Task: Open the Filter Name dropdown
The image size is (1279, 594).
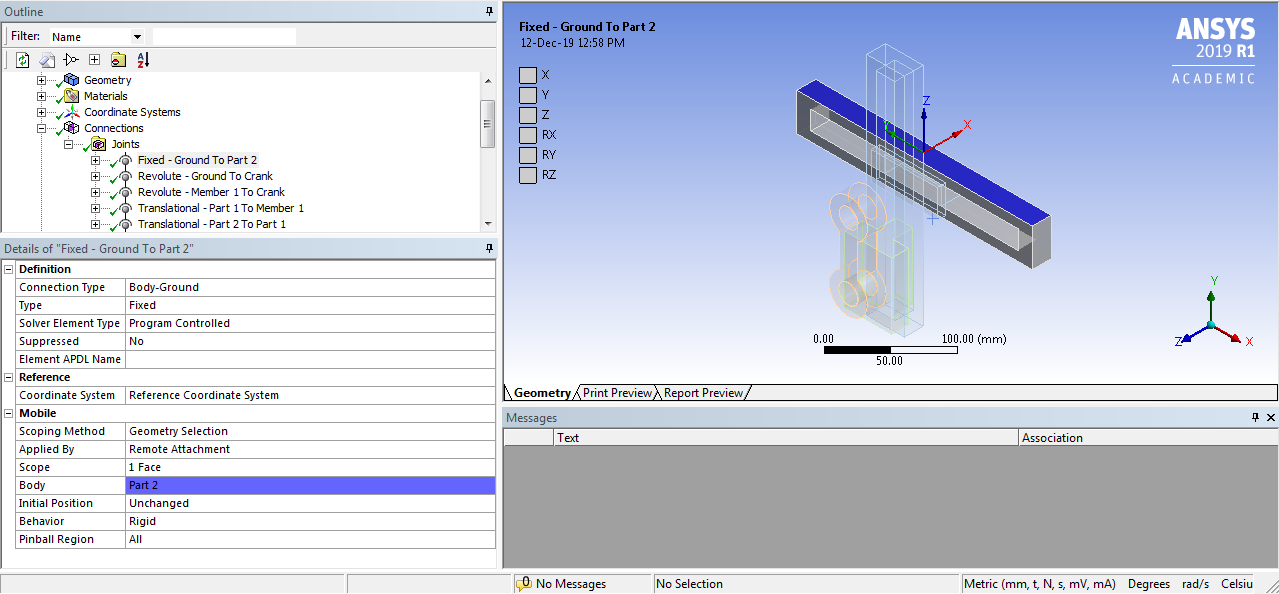Action: 136,34
